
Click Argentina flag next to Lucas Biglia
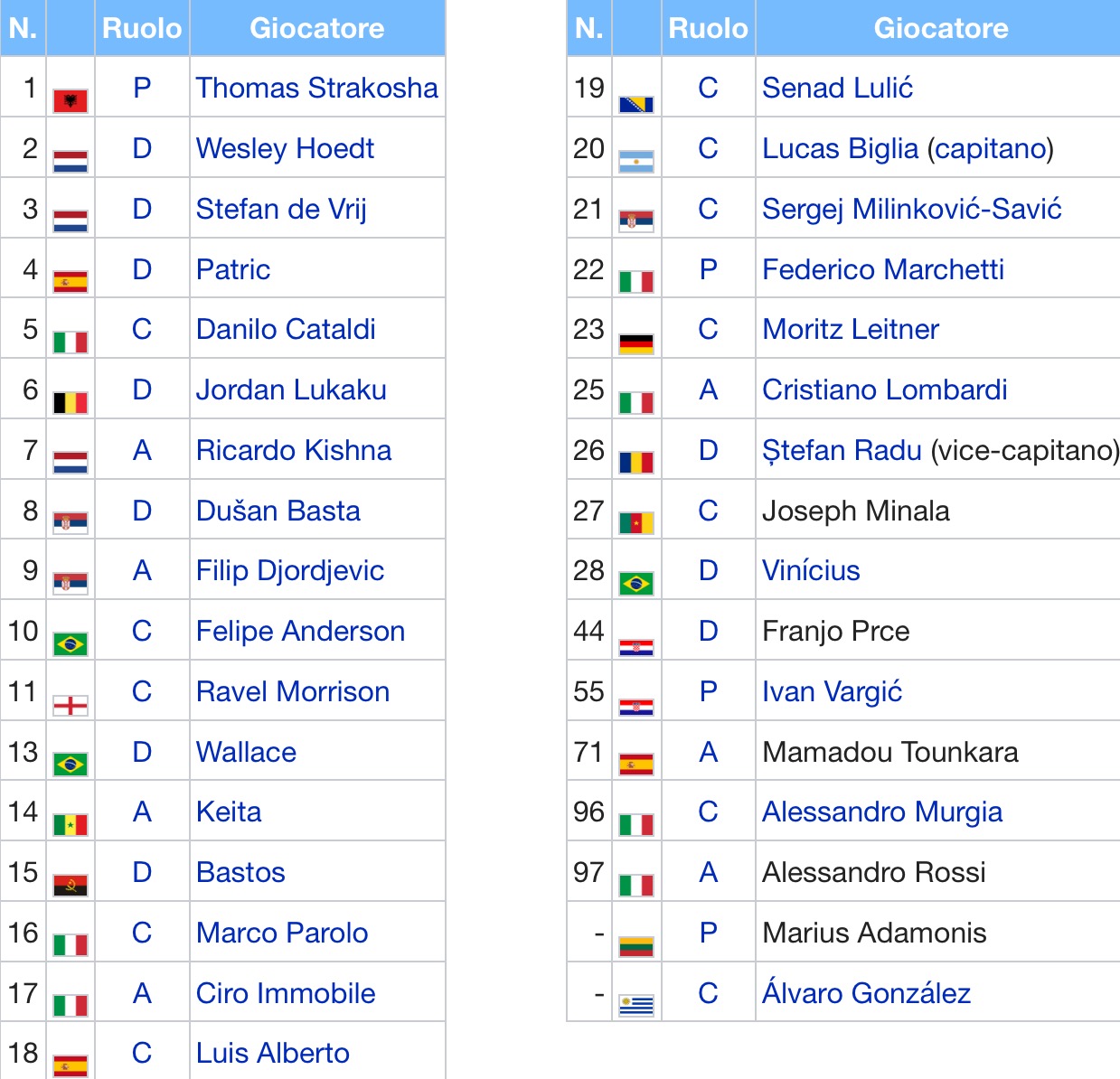636,162
